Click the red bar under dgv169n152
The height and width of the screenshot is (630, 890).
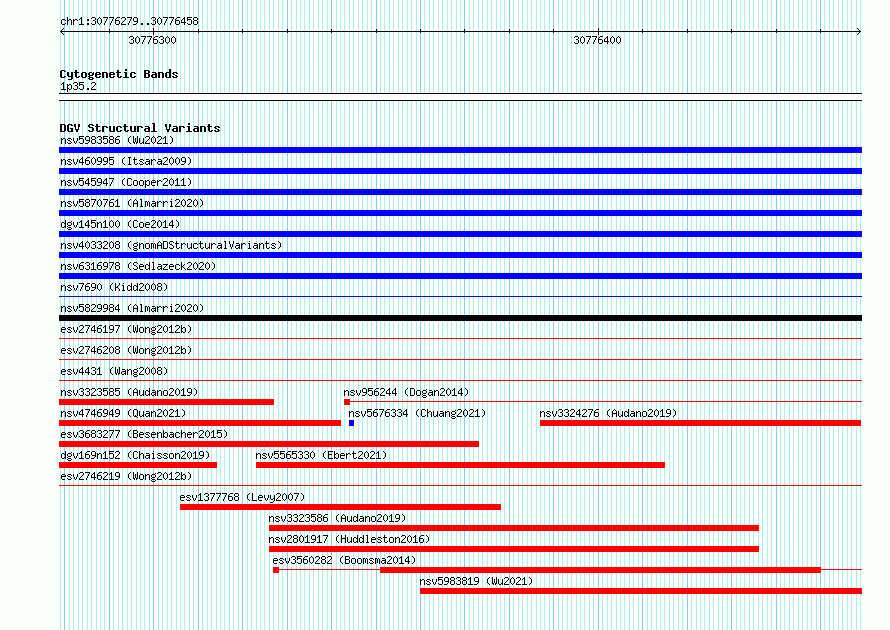click(138, 465)
